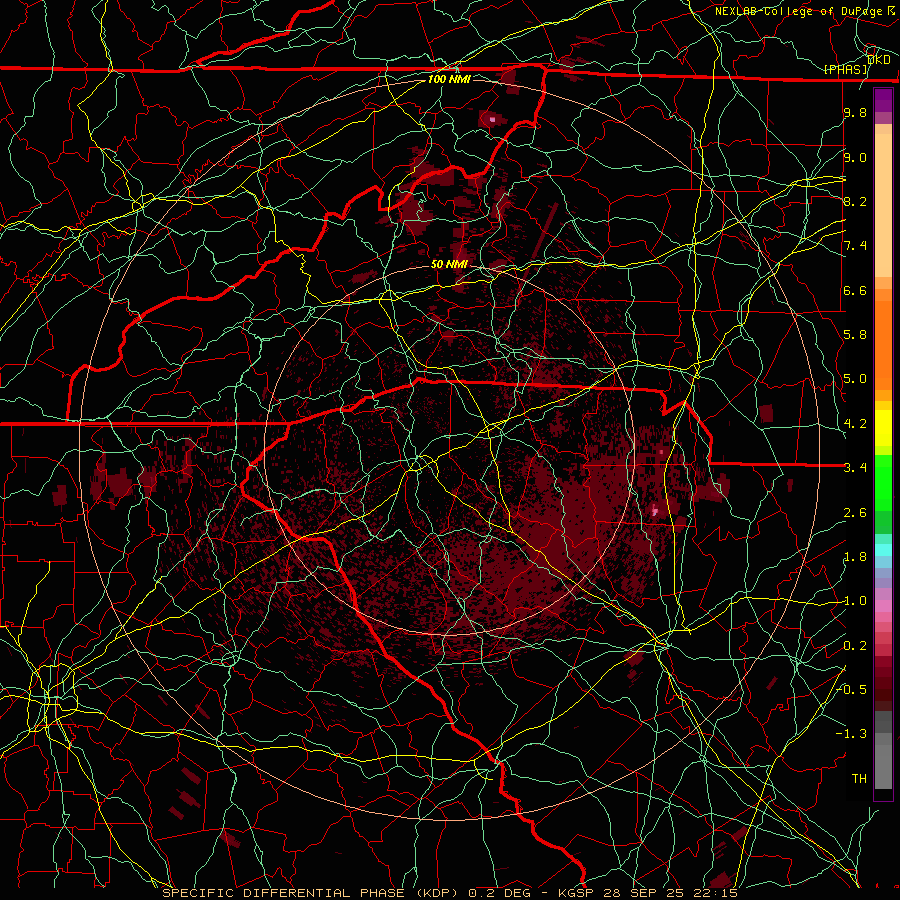Image resolution: width=900 pixels, height=900 pixels.
Task: Click the [PHAS] label above the color bar
Action: point(846,69)
